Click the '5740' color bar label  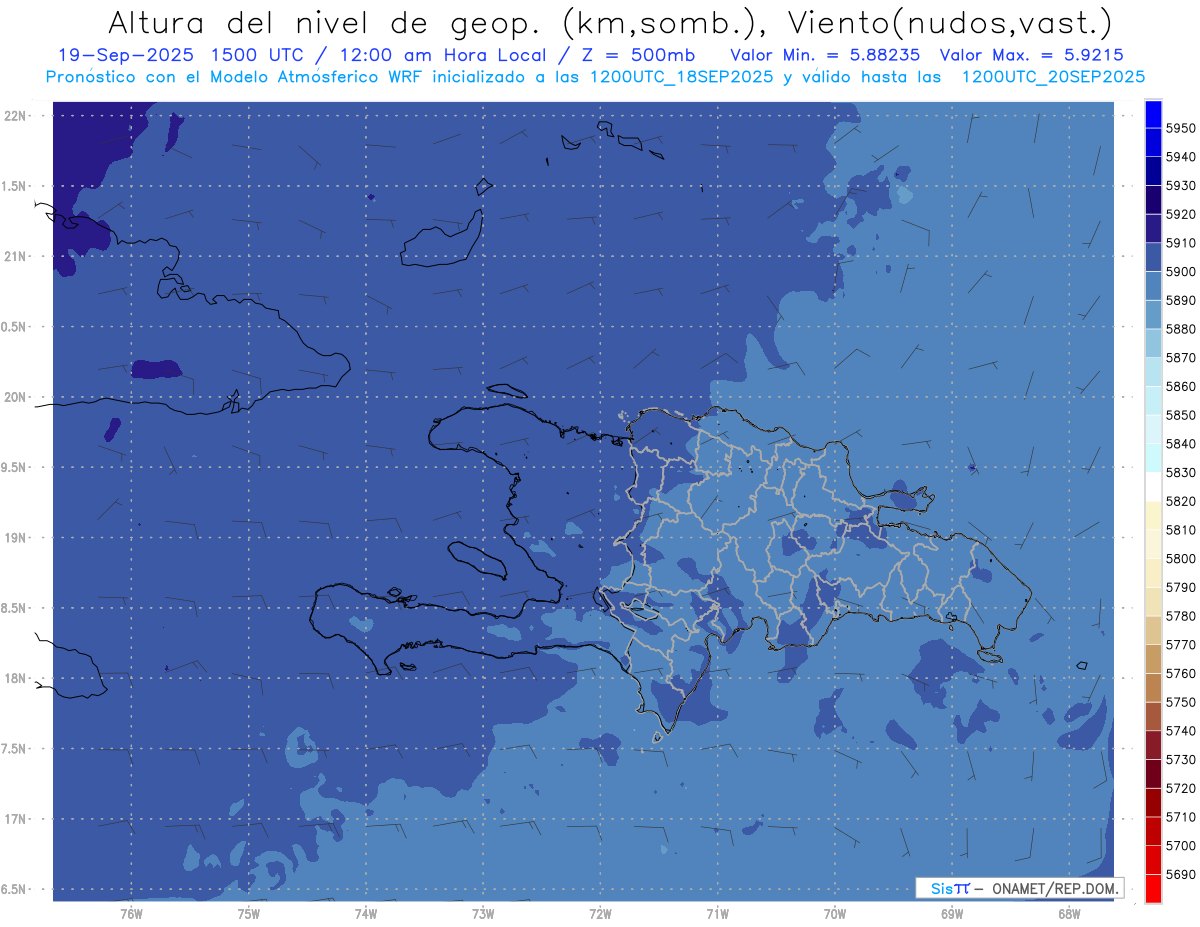click(x=1181, y=731)
